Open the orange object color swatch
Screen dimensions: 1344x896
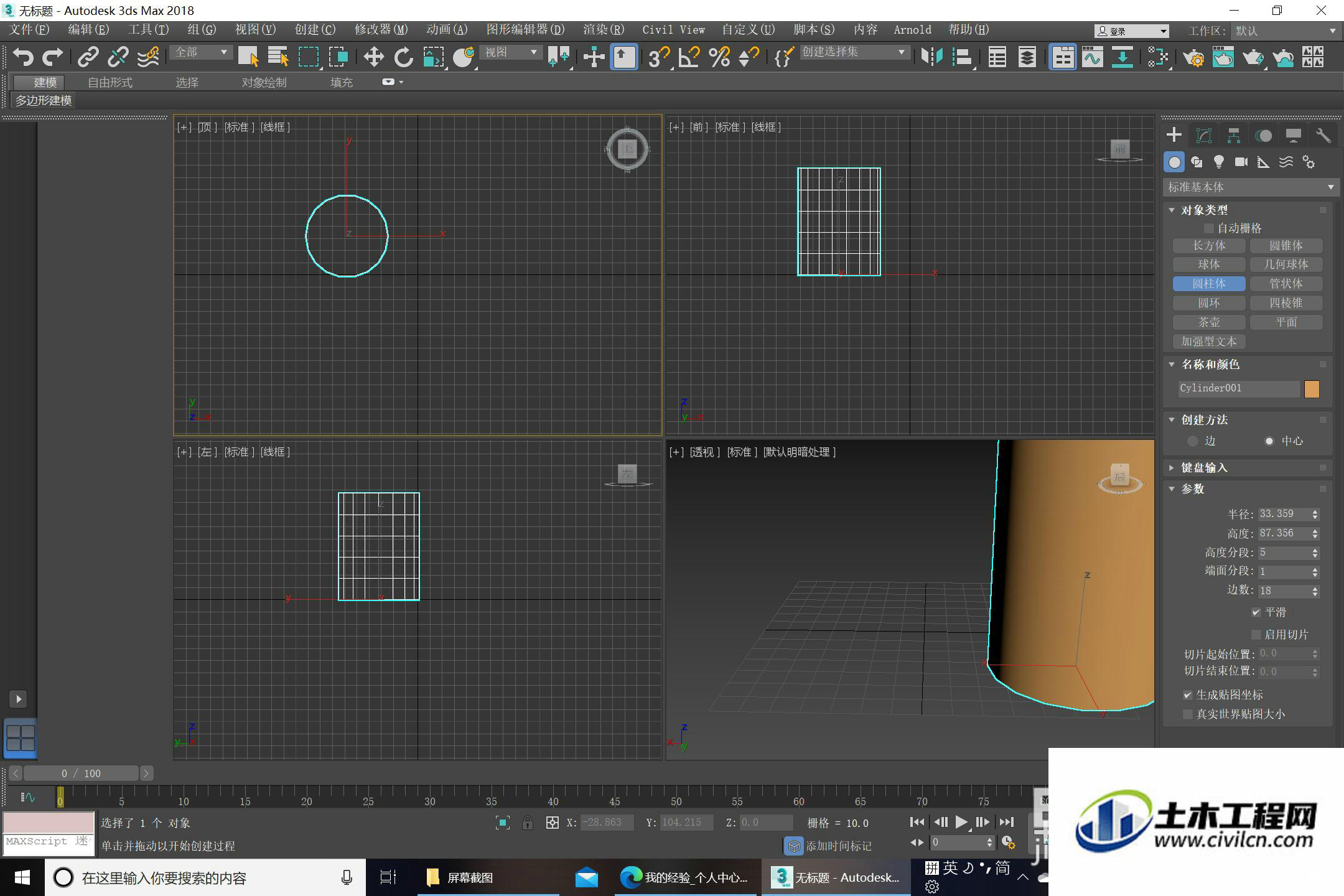[x=1312, y=389]
